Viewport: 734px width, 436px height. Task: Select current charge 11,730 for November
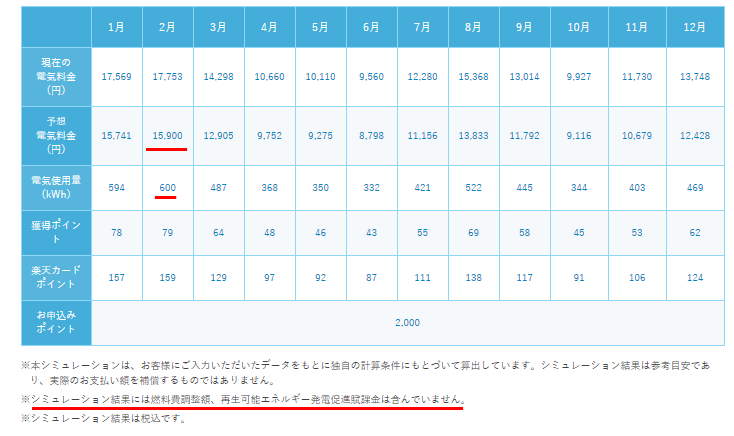pyautogui.click(x=637, y=77)
